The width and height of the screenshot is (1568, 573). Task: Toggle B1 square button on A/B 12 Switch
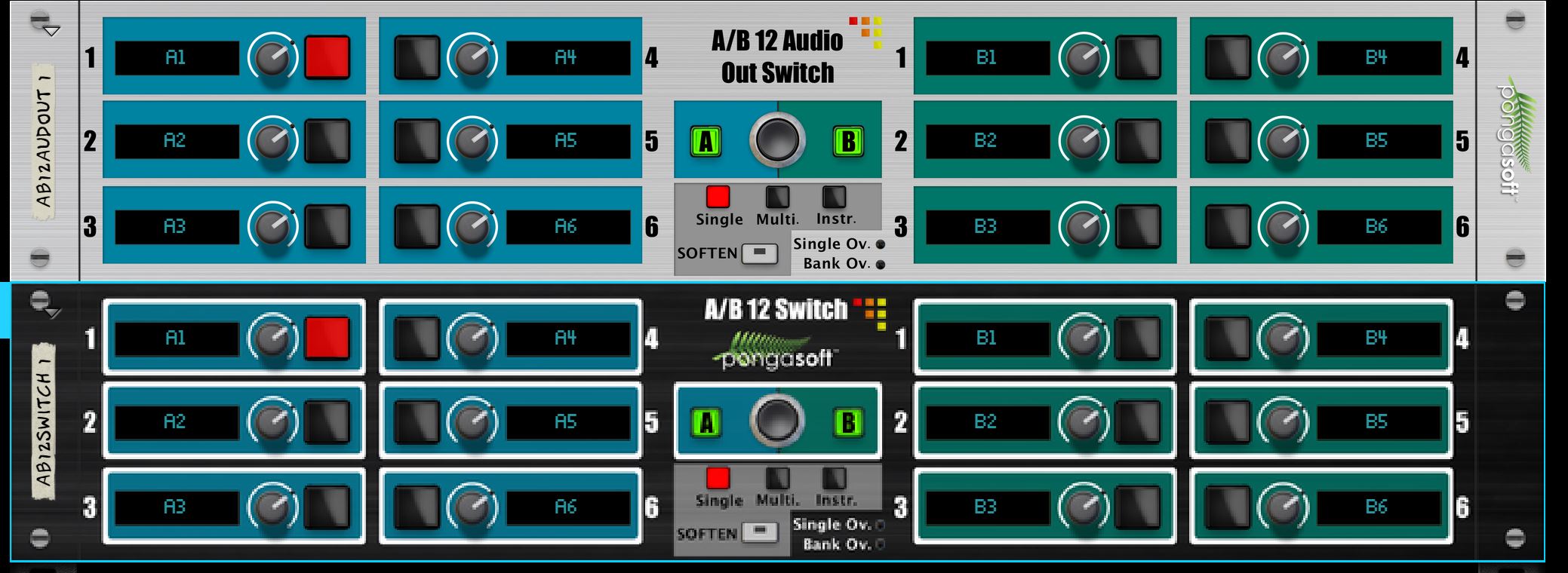pyautogui.click(x=1139, y=338)
